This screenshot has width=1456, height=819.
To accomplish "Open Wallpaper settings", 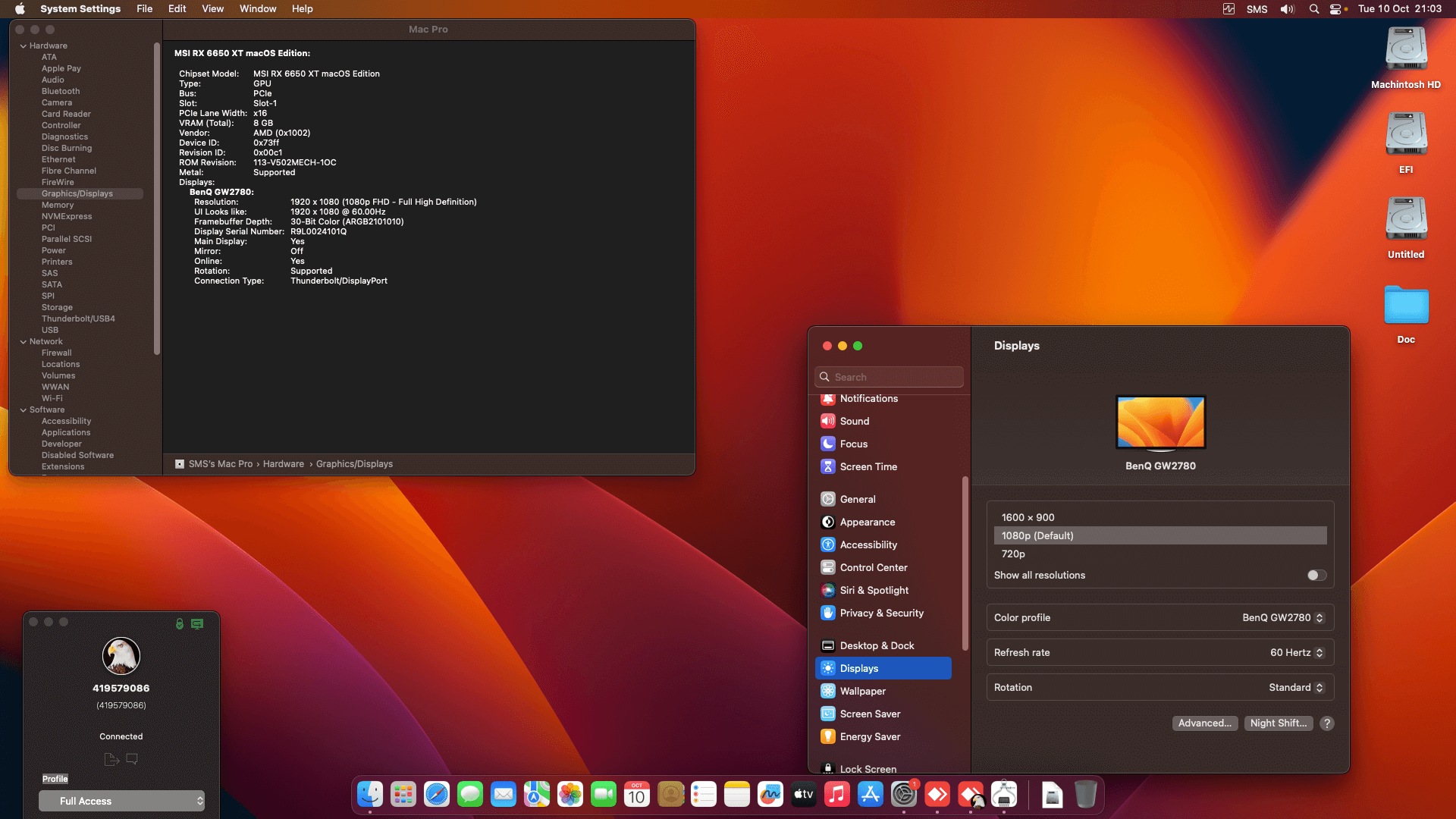I will coord(862,691).
